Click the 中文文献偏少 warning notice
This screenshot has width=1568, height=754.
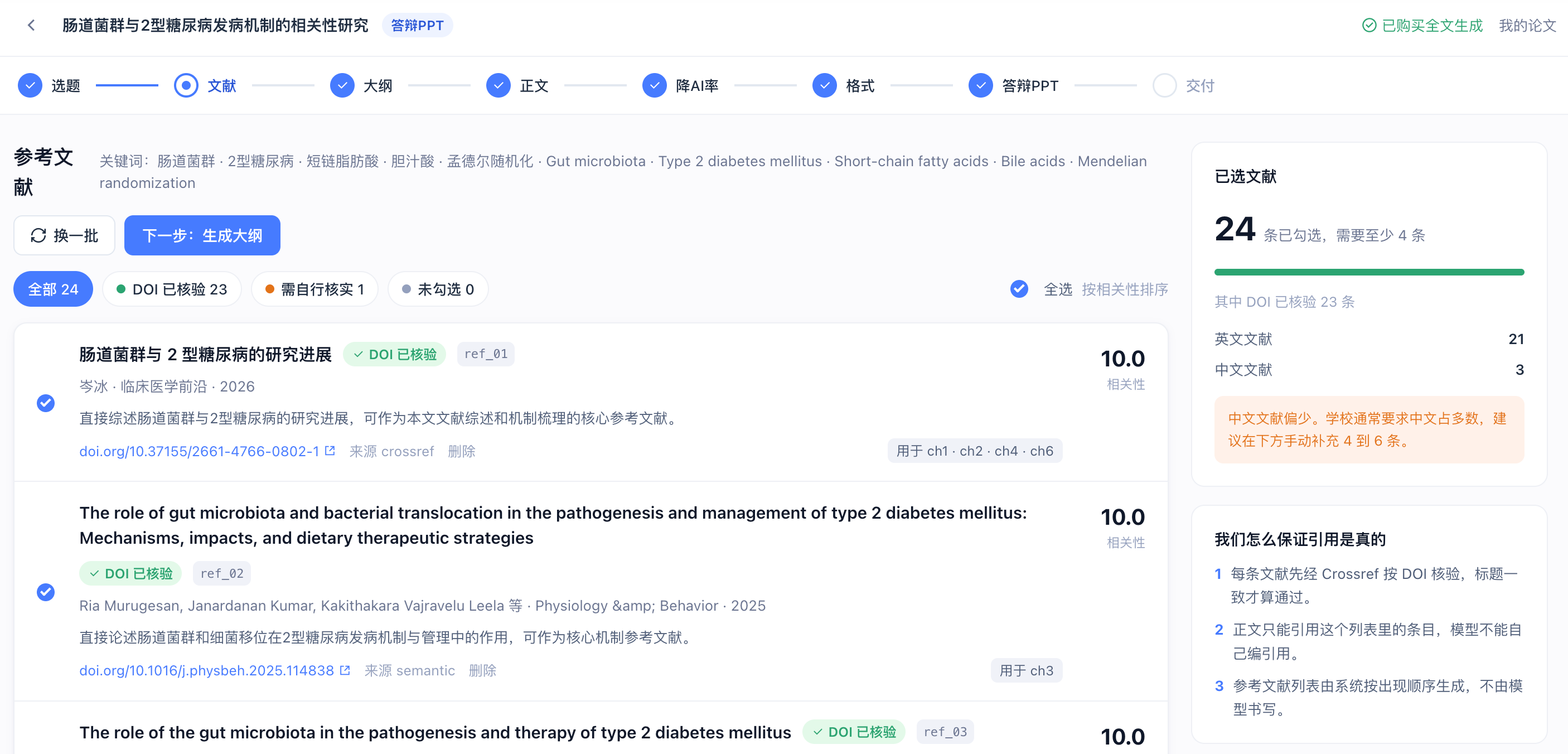[x=1369, y=429]
